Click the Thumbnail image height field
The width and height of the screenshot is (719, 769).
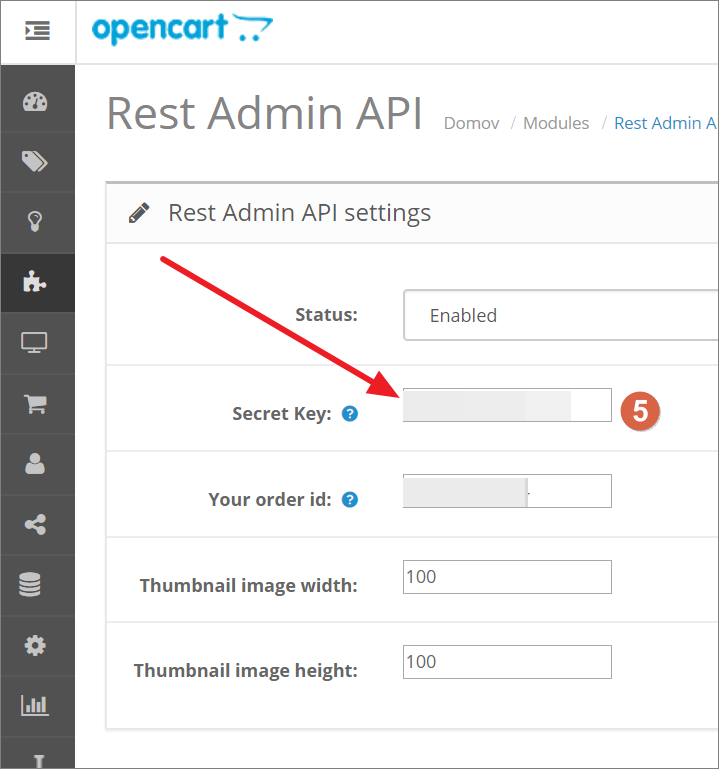click(507, 662)
